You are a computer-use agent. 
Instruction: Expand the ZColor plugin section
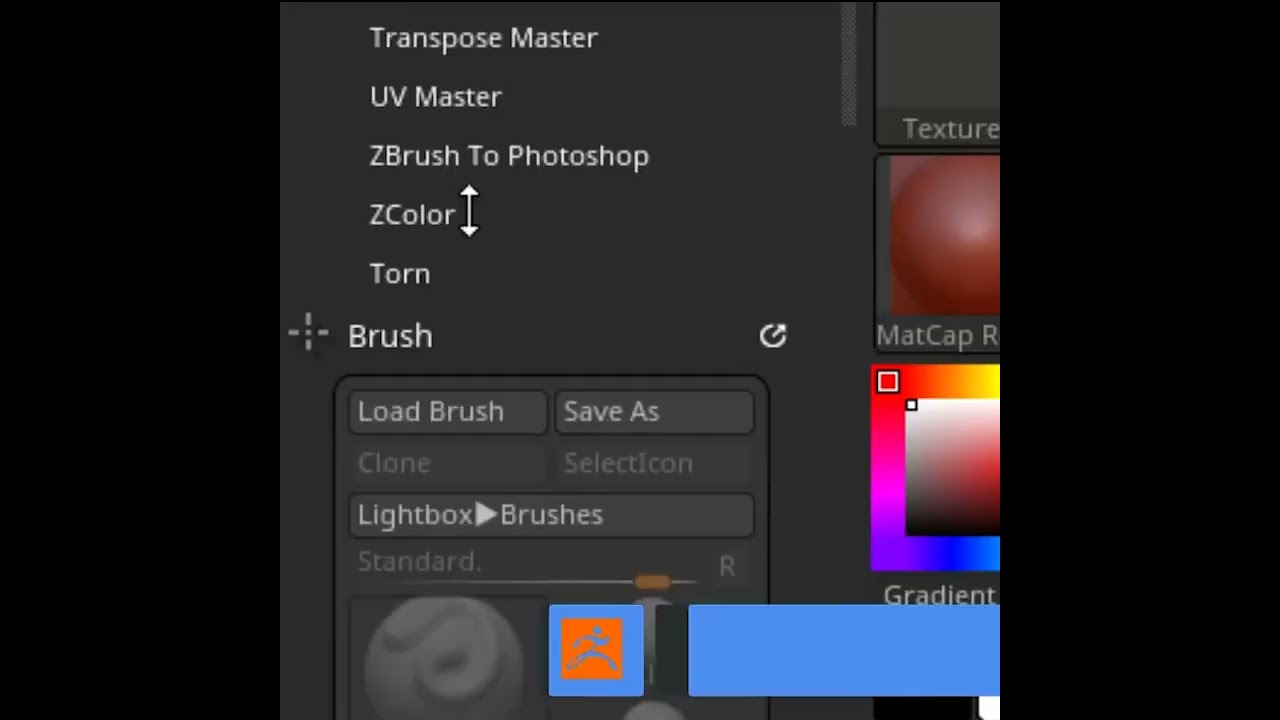tap(412, 215)
